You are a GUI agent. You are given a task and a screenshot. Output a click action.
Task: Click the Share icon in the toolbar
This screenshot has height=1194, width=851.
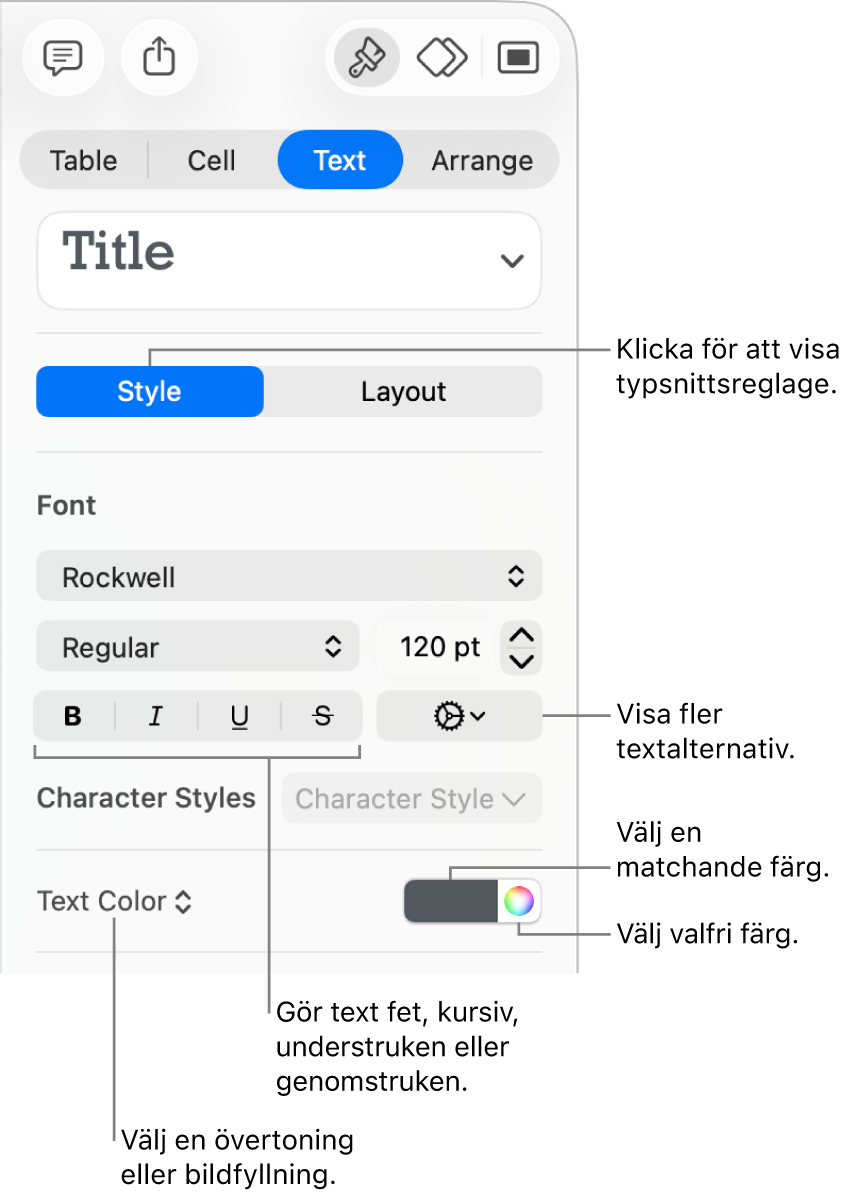point(159,59)
